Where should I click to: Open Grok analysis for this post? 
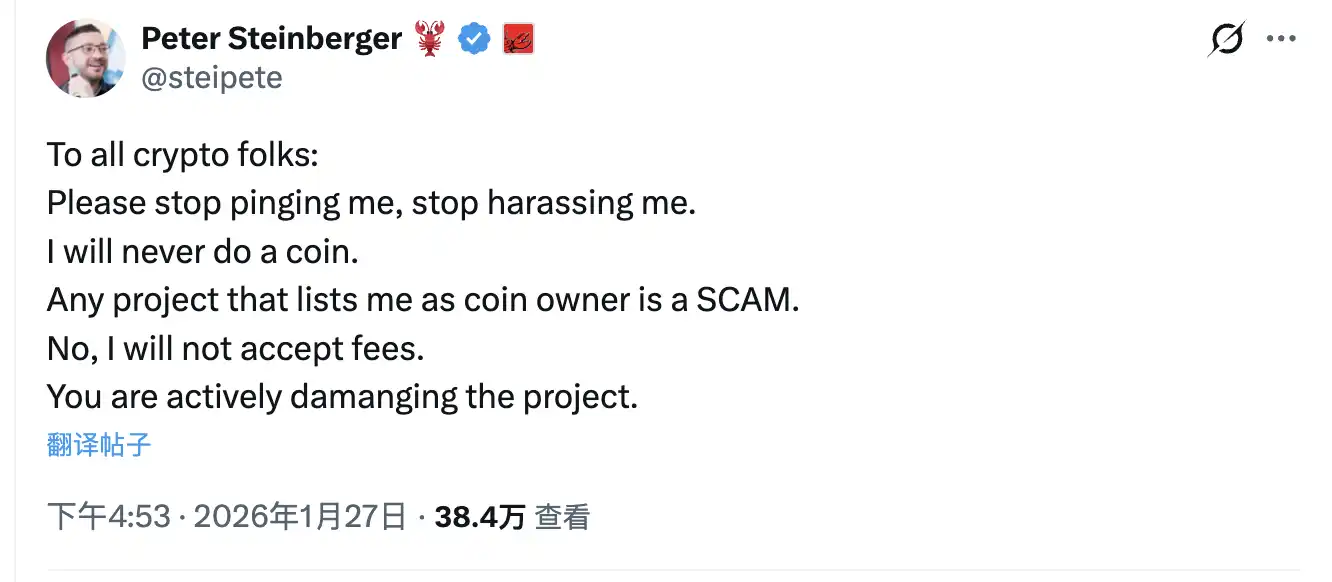coord(1225,38)
